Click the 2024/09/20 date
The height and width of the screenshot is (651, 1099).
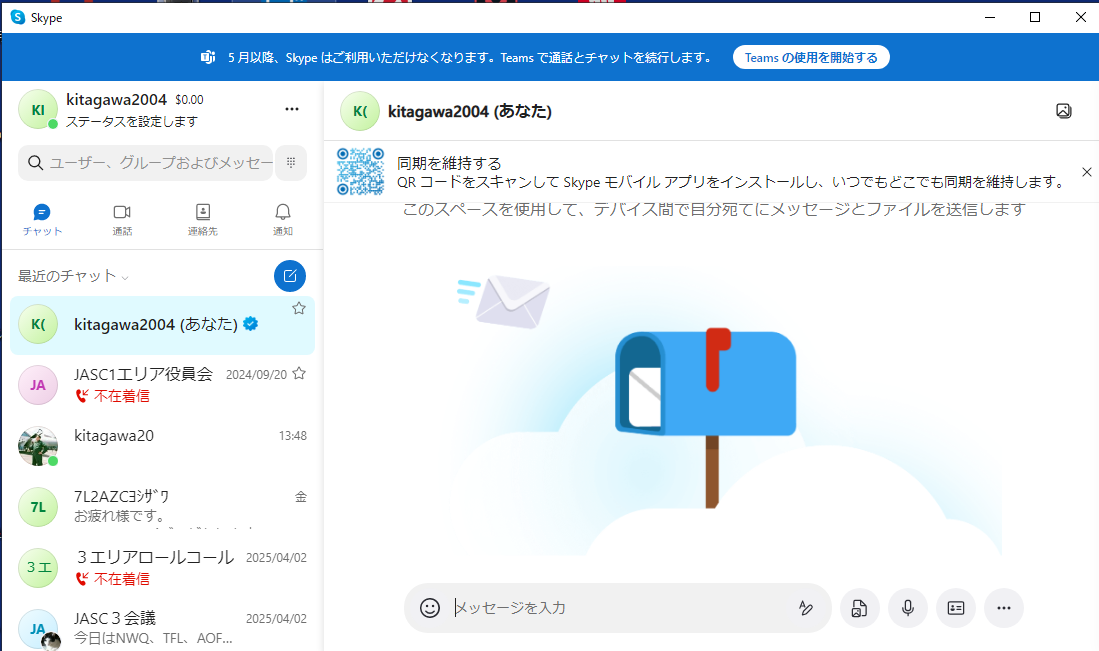tap(257, 375)
